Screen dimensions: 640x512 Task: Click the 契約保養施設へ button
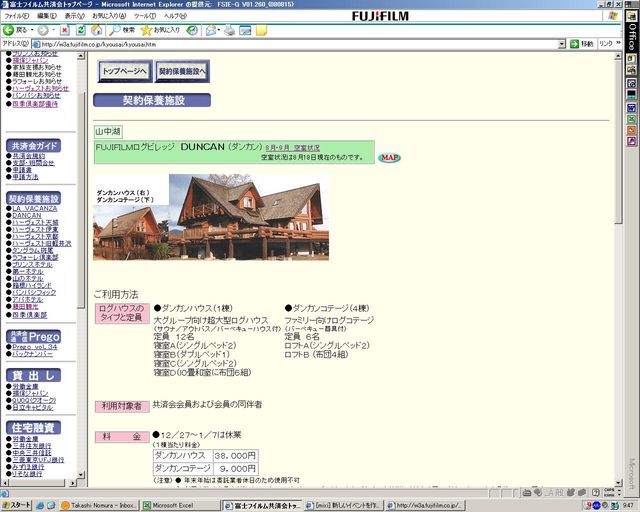[x=182, y=71]
